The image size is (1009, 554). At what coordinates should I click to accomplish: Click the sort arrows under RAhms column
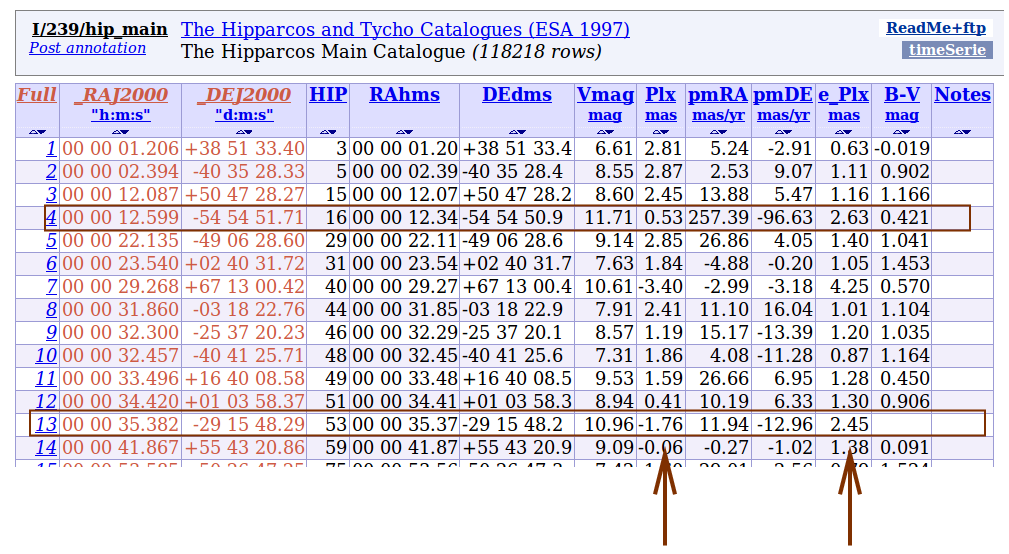click(404, 132)
